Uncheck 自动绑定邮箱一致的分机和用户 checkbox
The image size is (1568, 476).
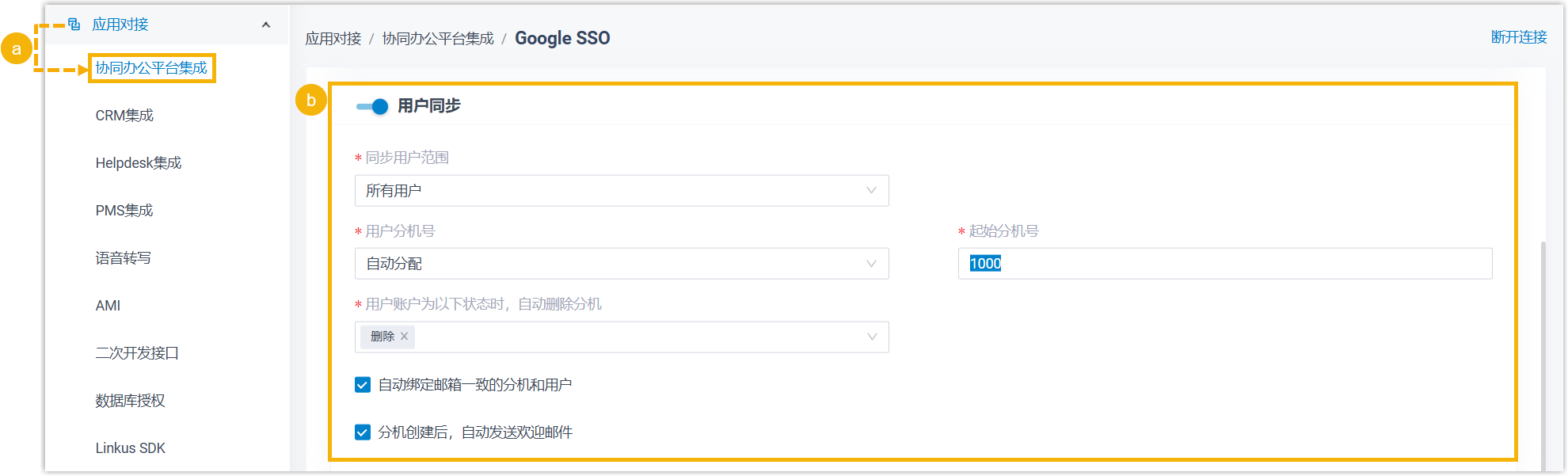(x=363, y=385)
